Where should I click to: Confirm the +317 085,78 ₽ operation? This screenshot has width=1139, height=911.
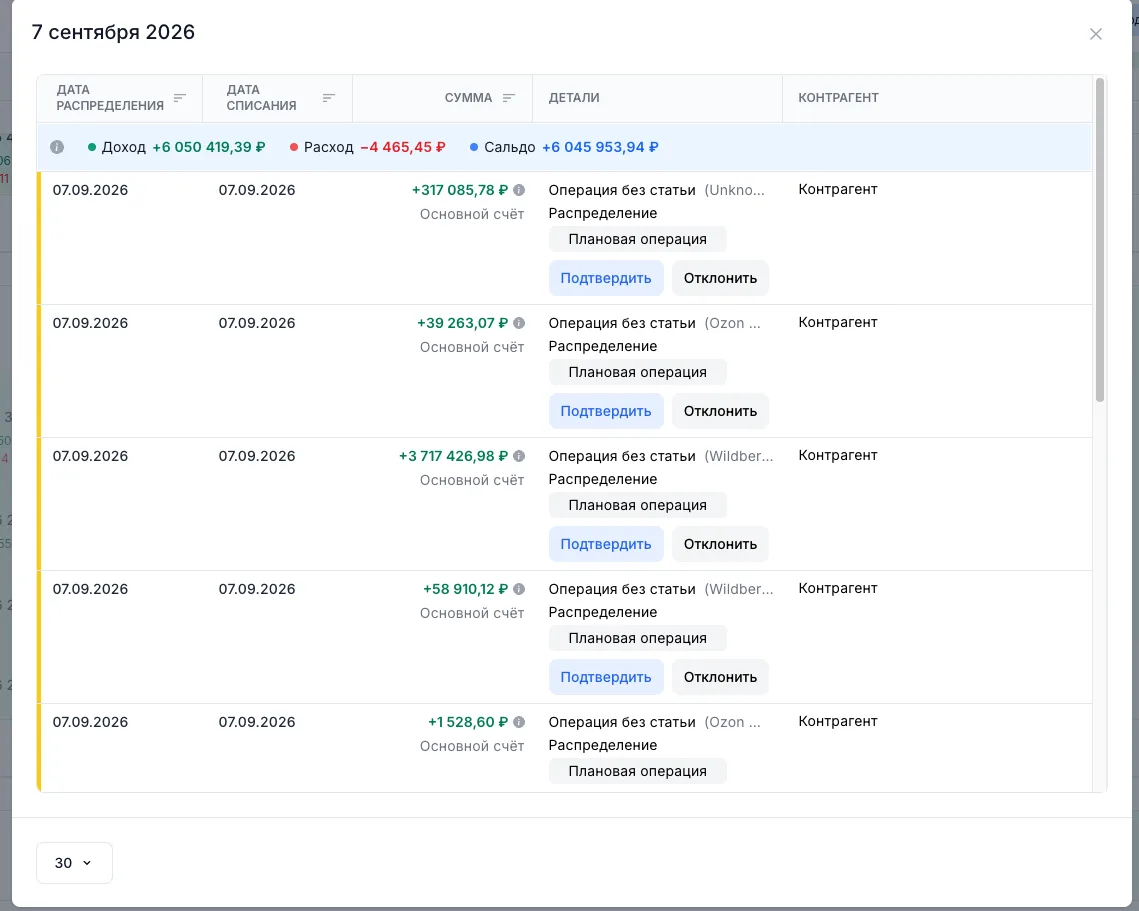pyautogui.click(x=606, y=278)
